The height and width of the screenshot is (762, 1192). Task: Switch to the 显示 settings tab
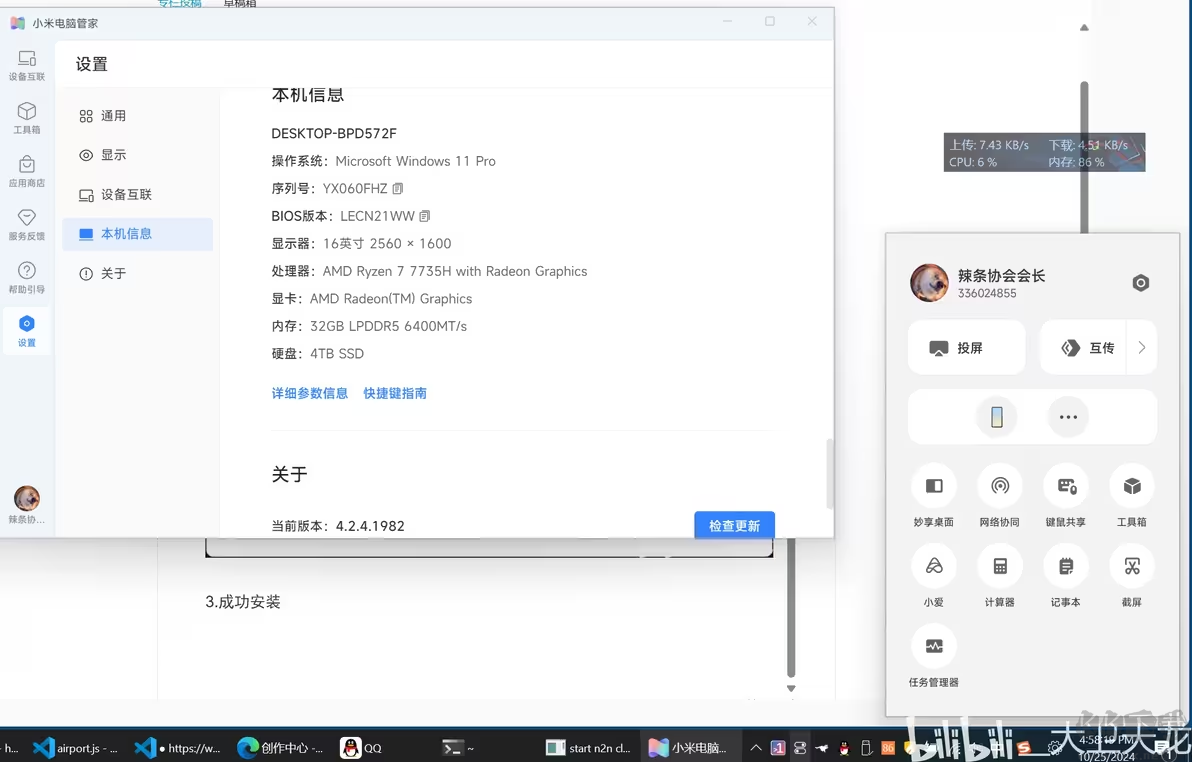[137, 155]
